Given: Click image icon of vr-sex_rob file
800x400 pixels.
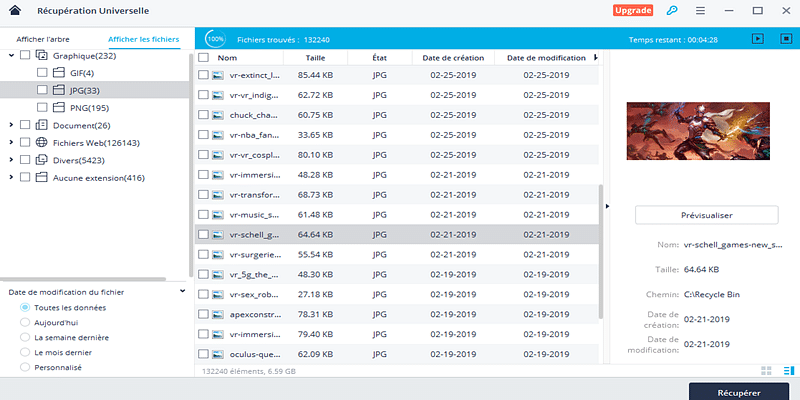Looking at the screenshot, I should [218, 294].
